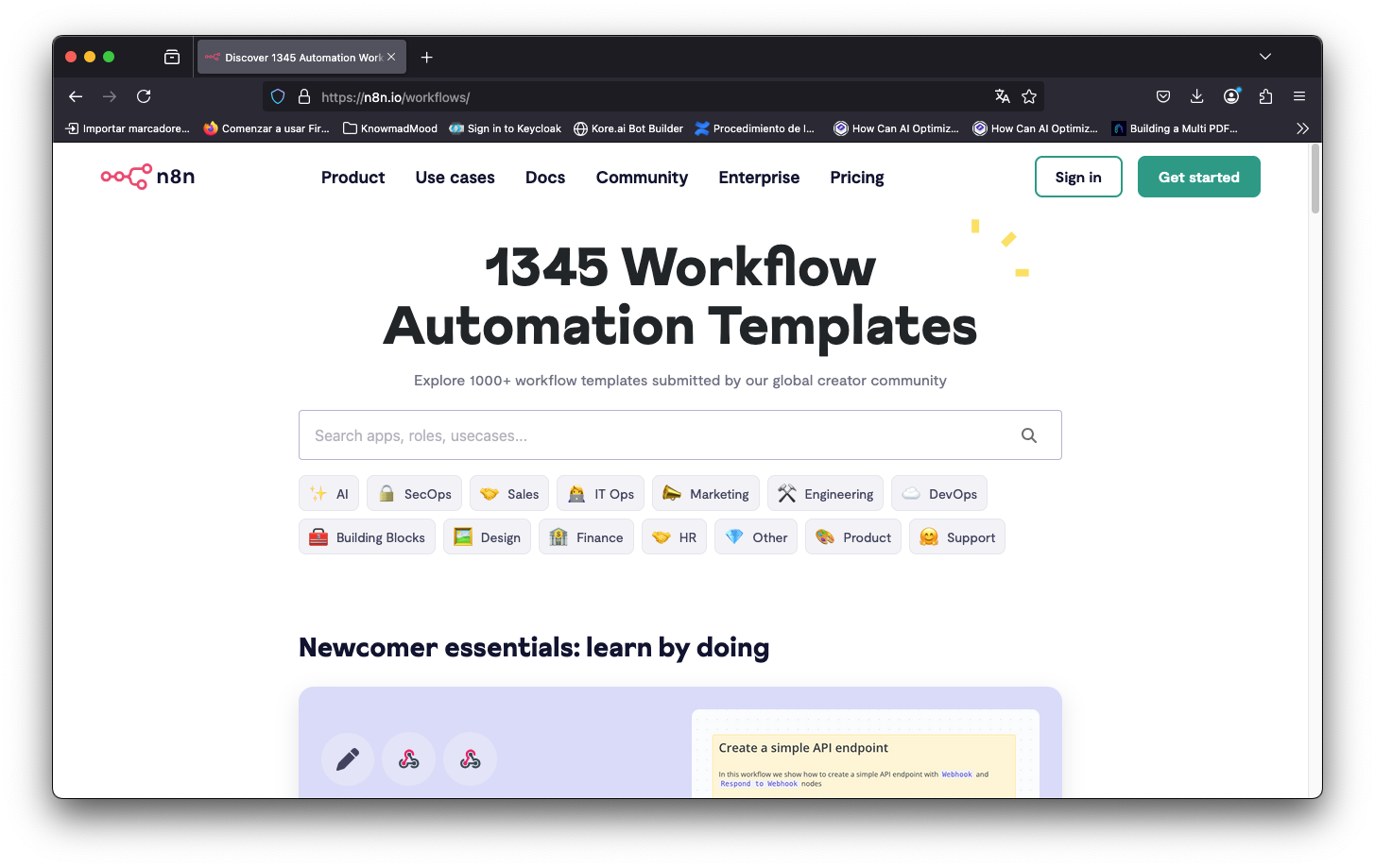Choose the Design category chip
Viewport: 1375px width, 868px height.
tap(487, 536)
